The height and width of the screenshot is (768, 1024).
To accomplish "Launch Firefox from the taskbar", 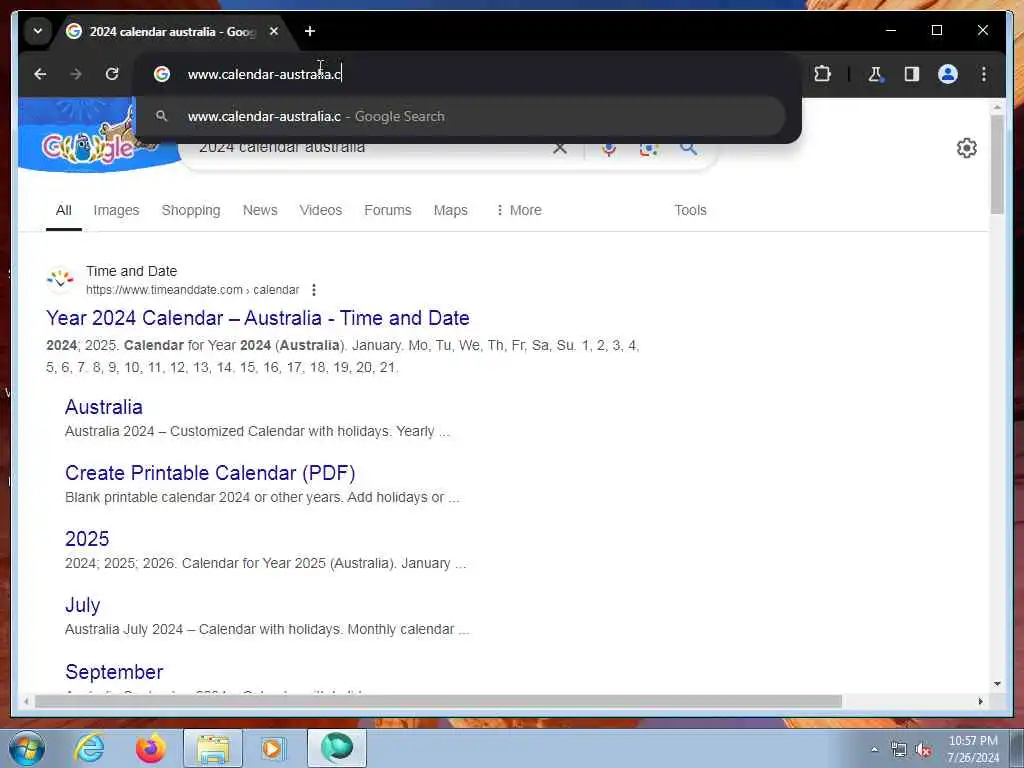I will [150, 748].
